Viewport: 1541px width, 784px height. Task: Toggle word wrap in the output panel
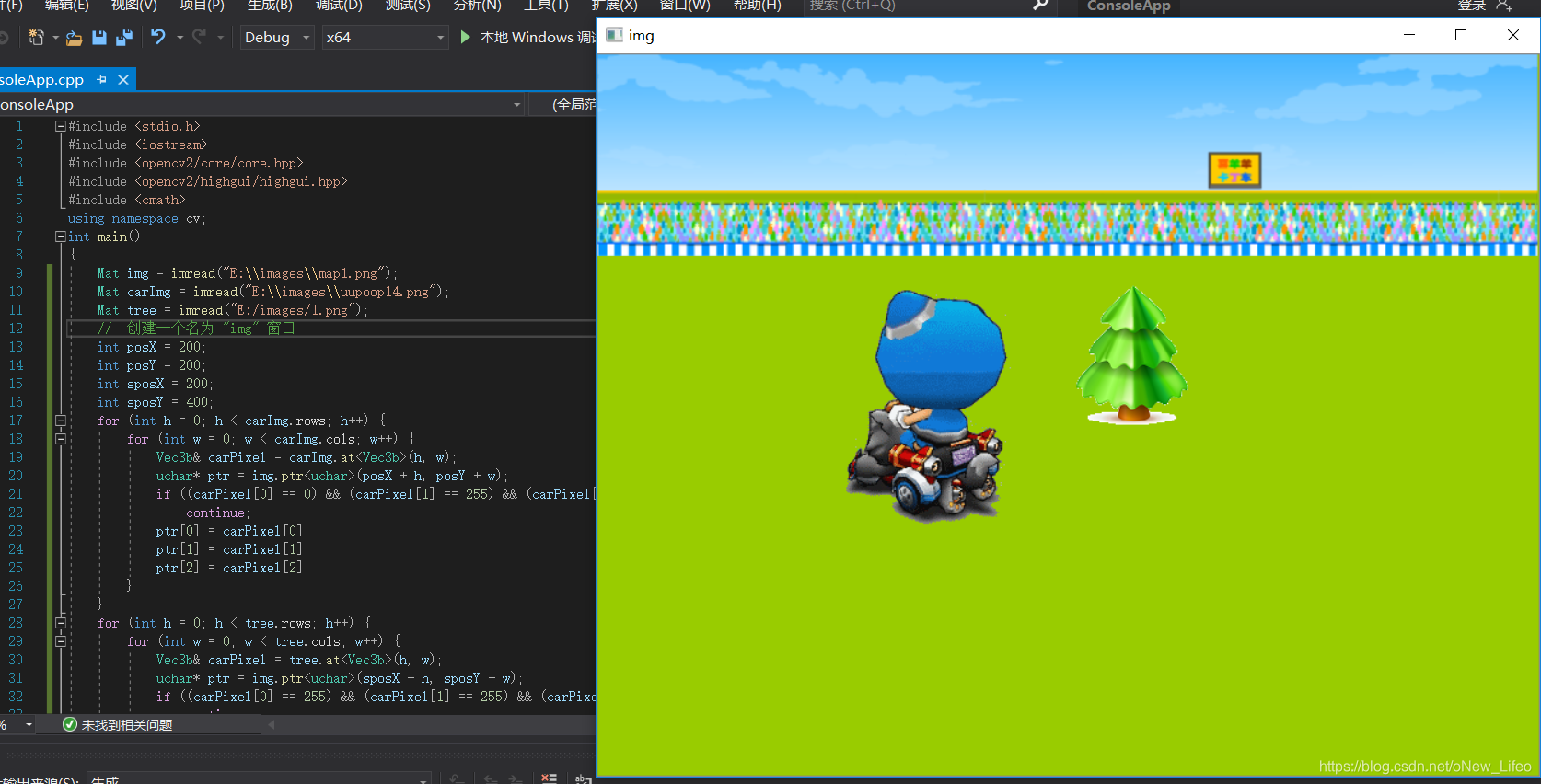[583, 778]
